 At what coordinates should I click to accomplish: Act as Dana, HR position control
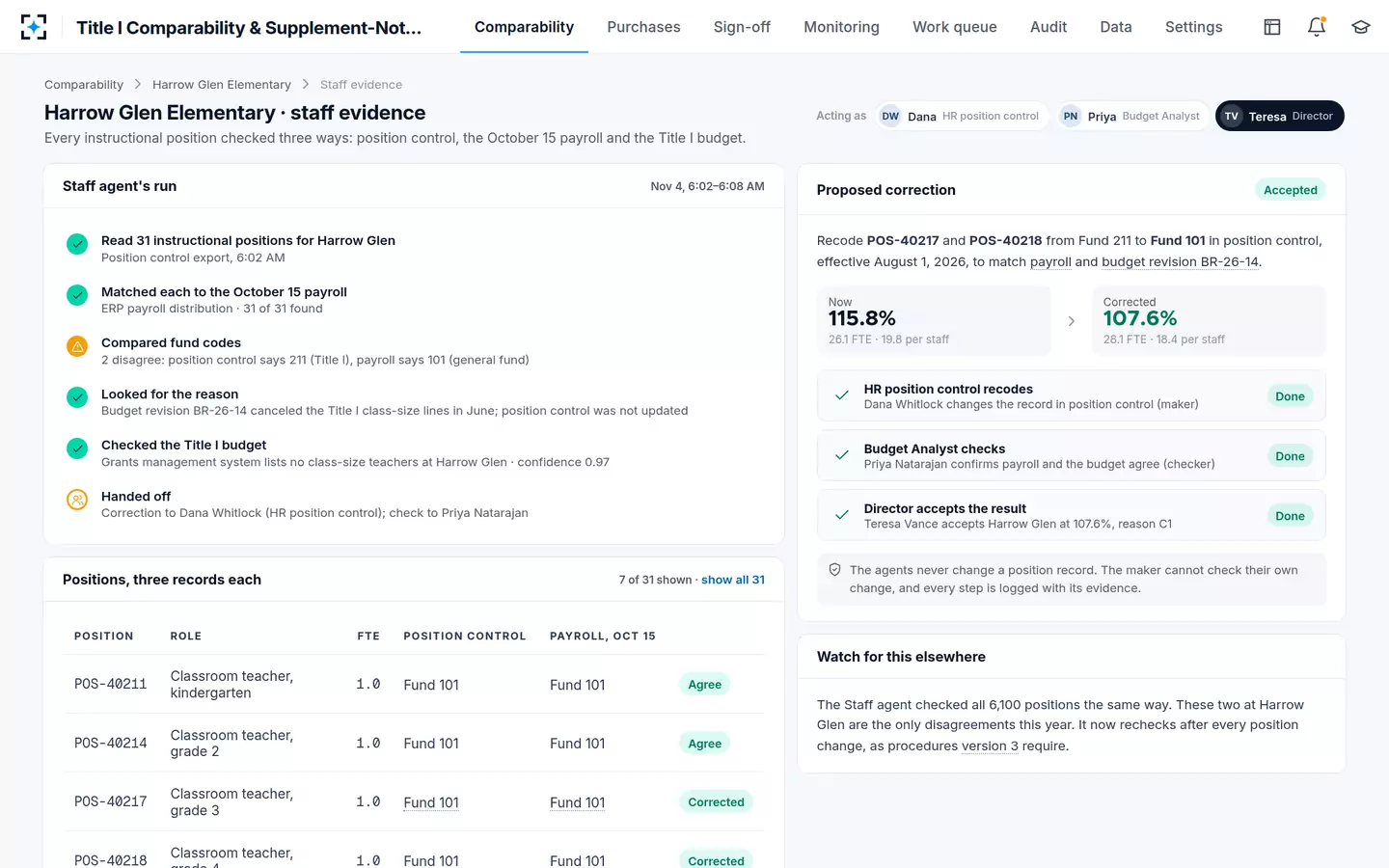961,116
